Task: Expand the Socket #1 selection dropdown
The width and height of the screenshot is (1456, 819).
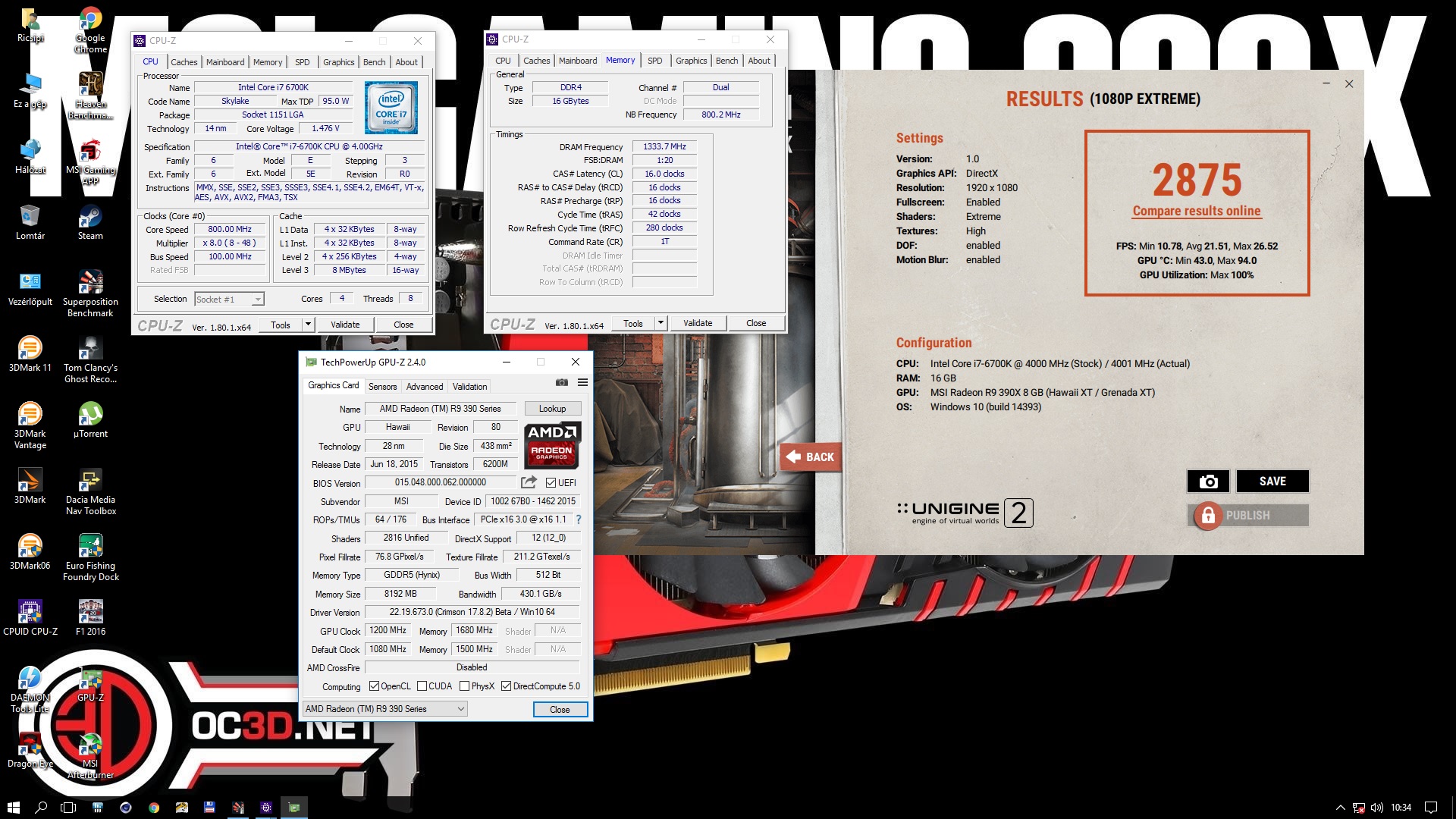Action: [x=258, y=300]
